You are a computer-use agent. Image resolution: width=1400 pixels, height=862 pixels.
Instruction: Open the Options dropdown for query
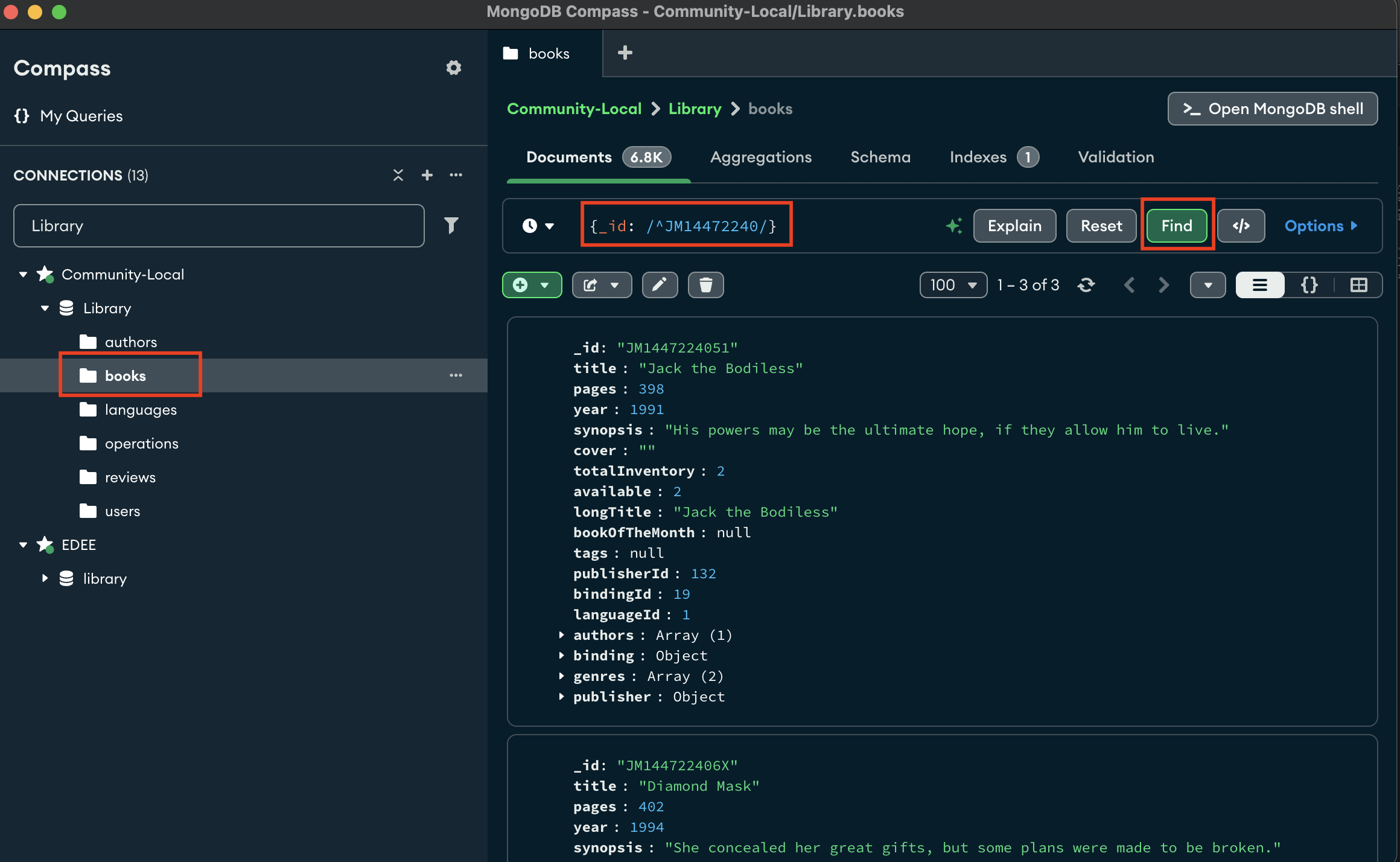[1322, 225]
